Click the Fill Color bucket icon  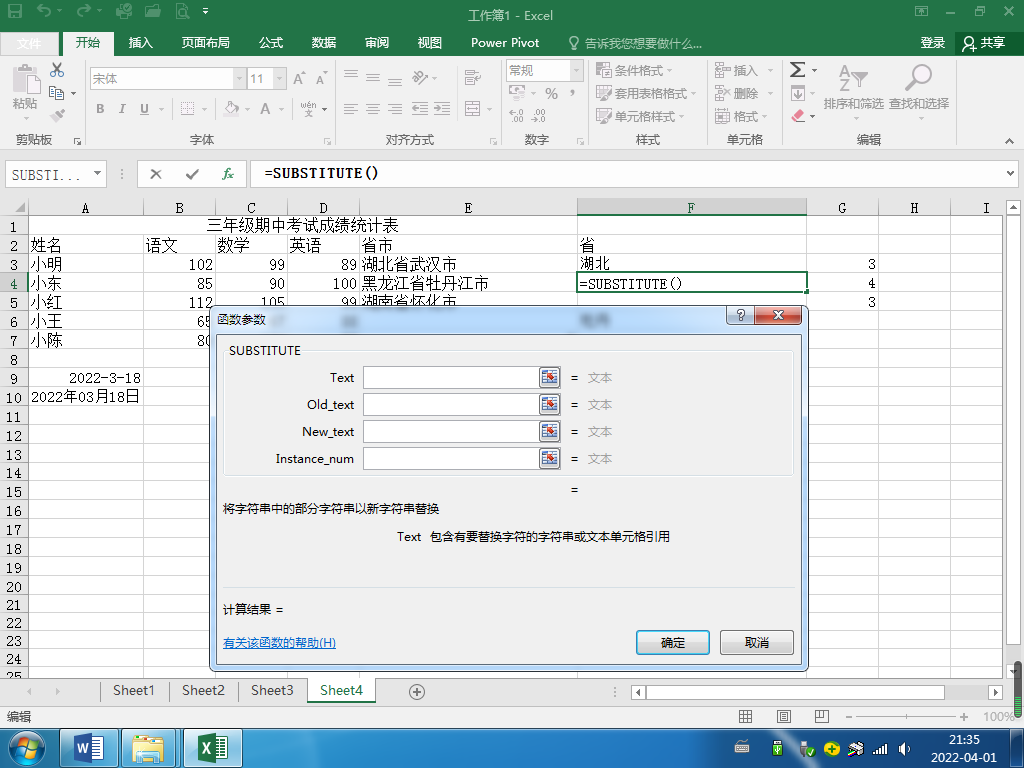[x=231, y=108]
